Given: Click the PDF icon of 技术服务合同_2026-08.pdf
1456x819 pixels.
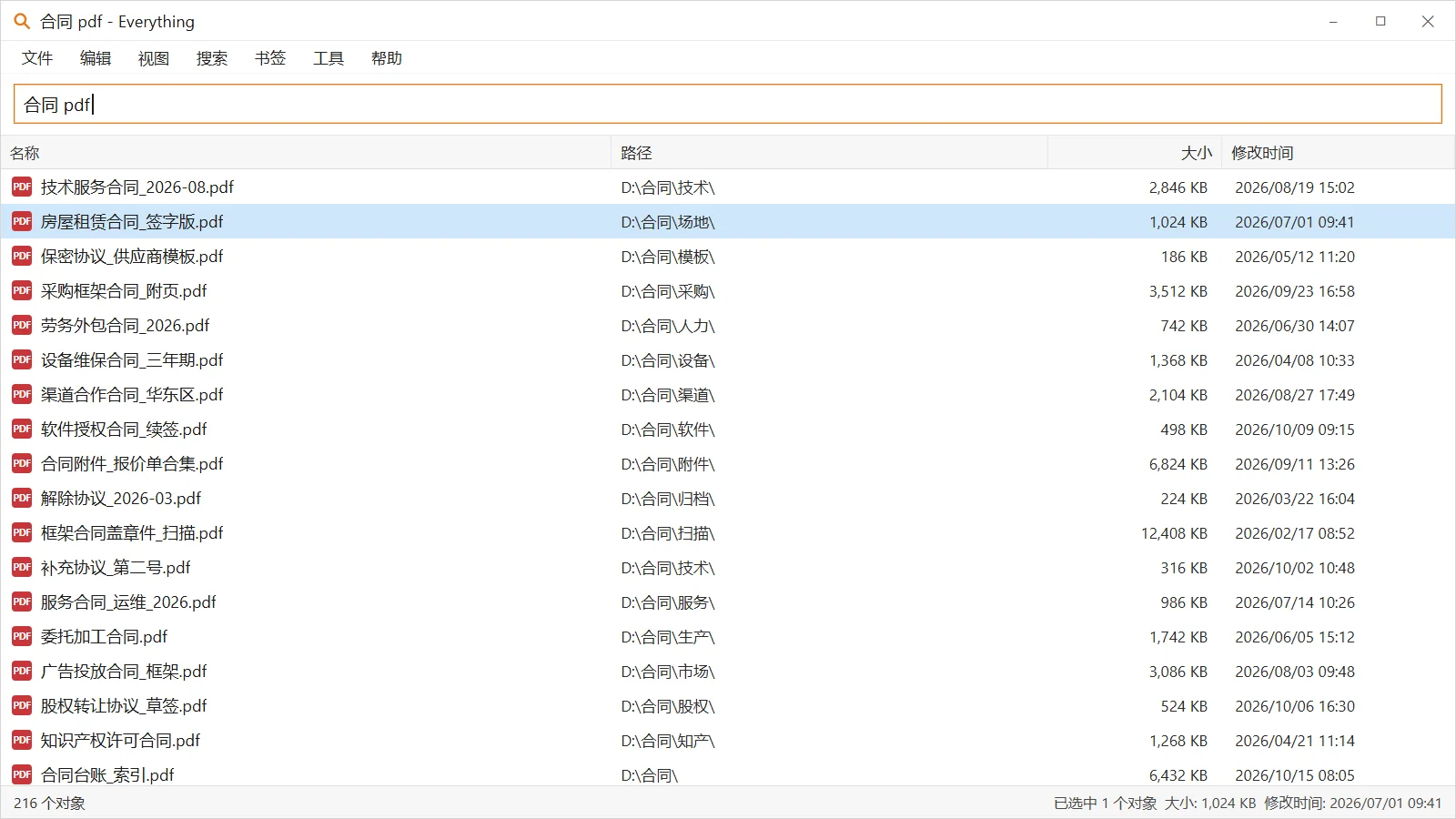Looking at the screenshot, I should (x=22, y=187).
